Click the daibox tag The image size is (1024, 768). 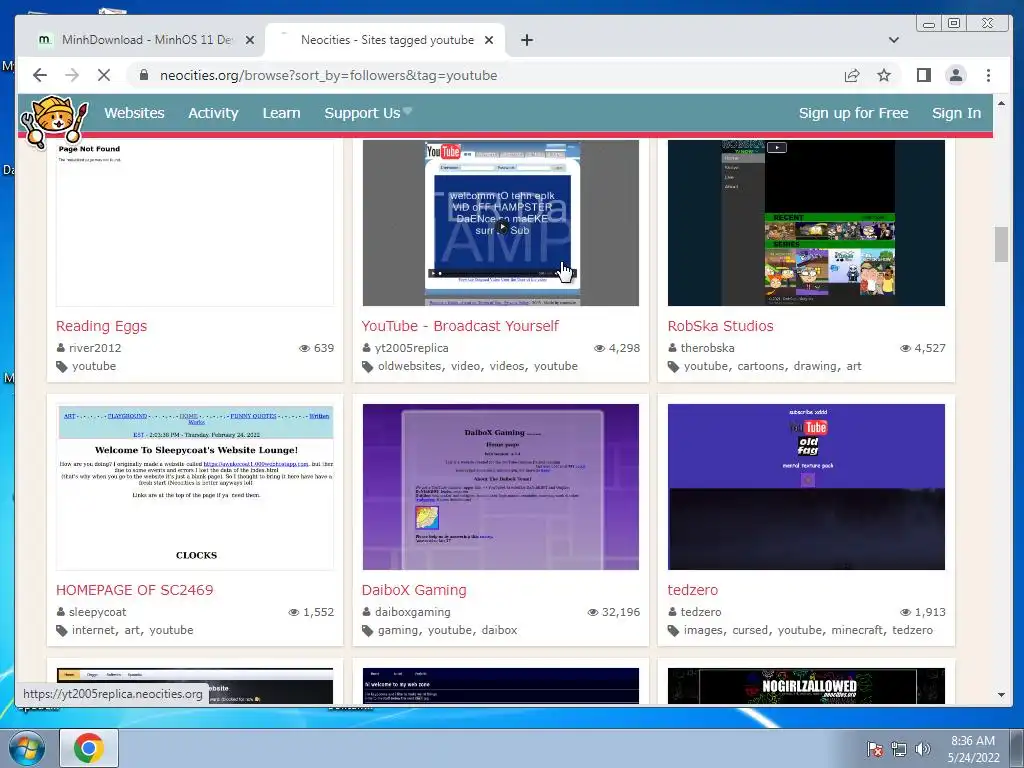pyautogui.click(x=499, y=630)
